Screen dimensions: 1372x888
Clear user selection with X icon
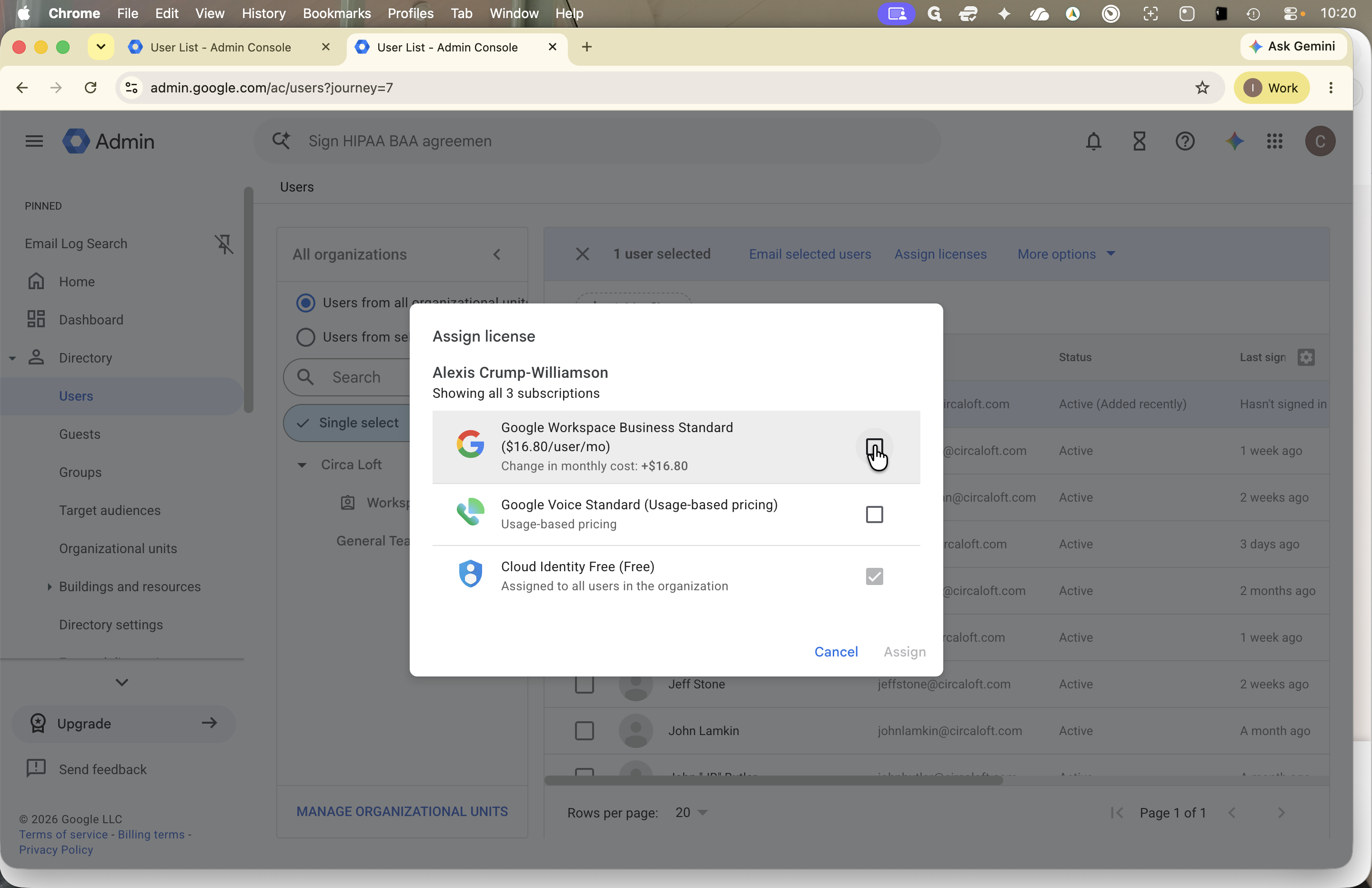pos(582,254)
